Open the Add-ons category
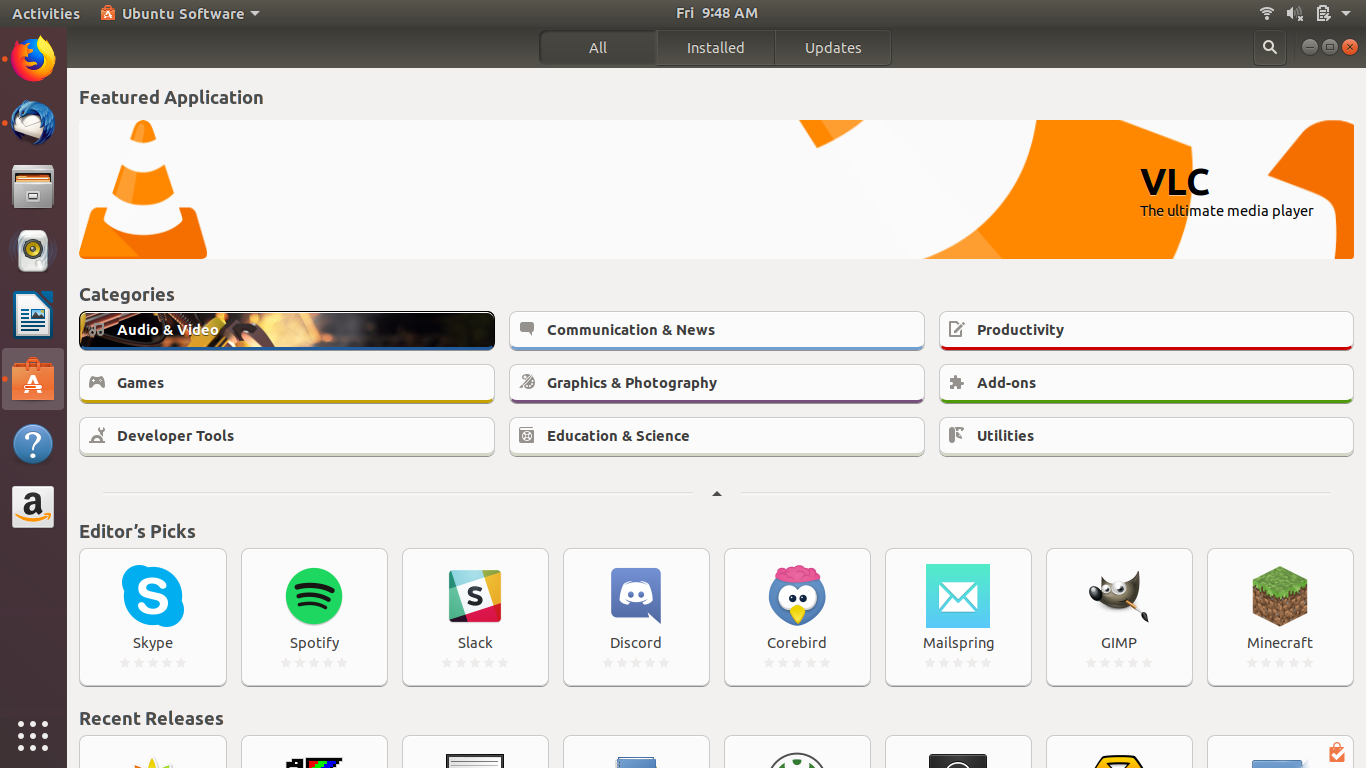This screenshot has height=768, width=1366. coord(1146,383)
